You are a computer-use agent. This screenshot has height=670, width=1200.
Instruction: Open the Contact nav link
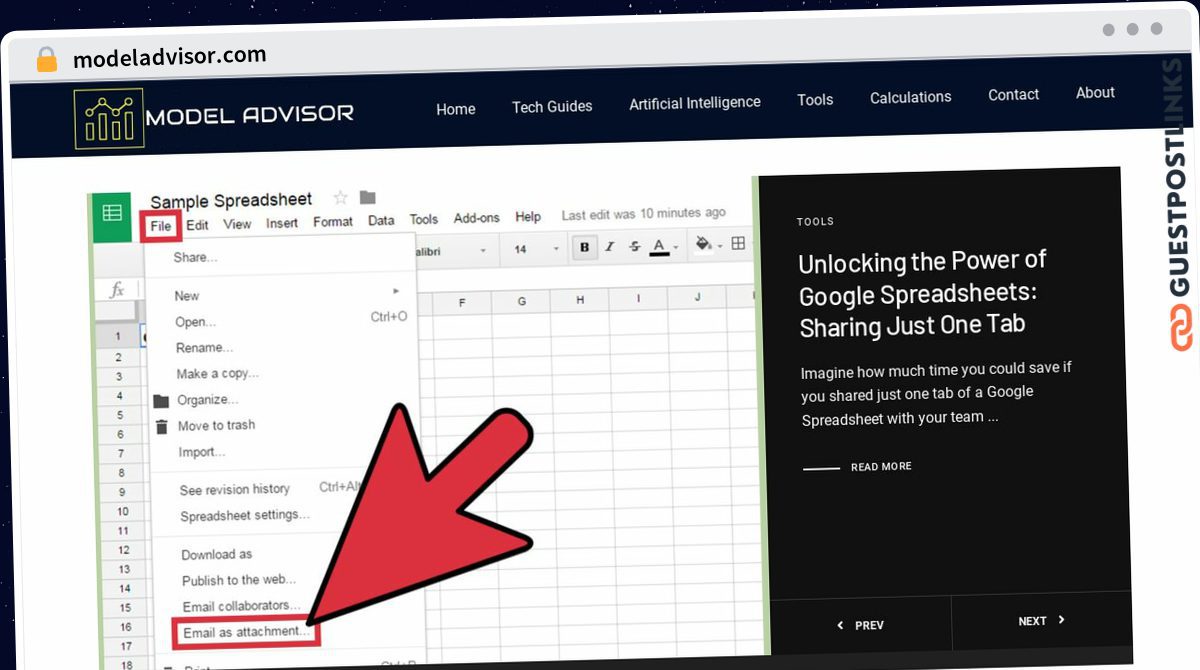[x=1014, y=95]
